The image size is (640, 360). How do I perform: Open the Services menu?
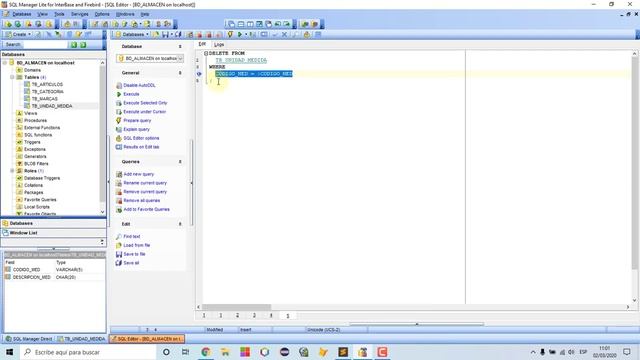(x=80, y=14)
